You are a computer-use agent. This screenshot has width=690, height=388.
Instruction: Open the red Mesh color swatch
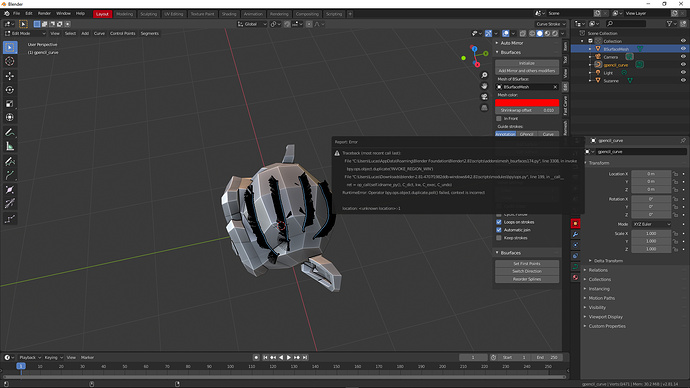(527, 102)
